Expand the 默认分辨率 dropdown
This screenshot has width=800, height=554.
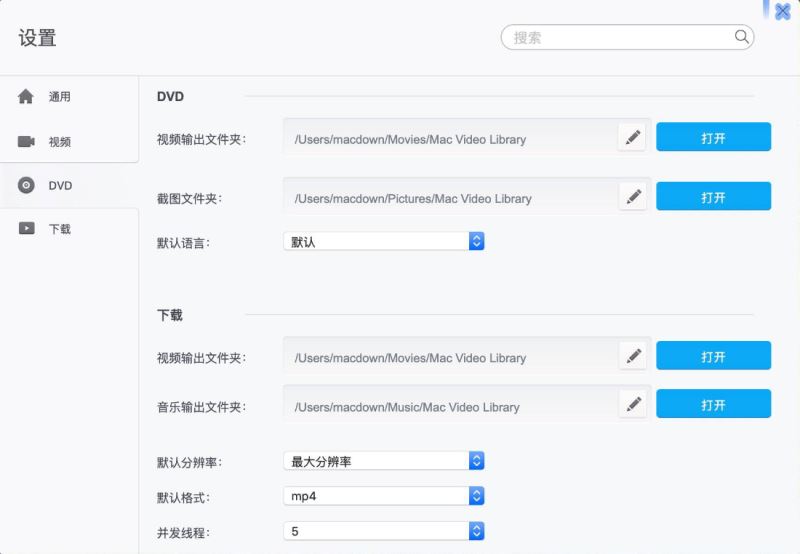click(x=384, y=461)
